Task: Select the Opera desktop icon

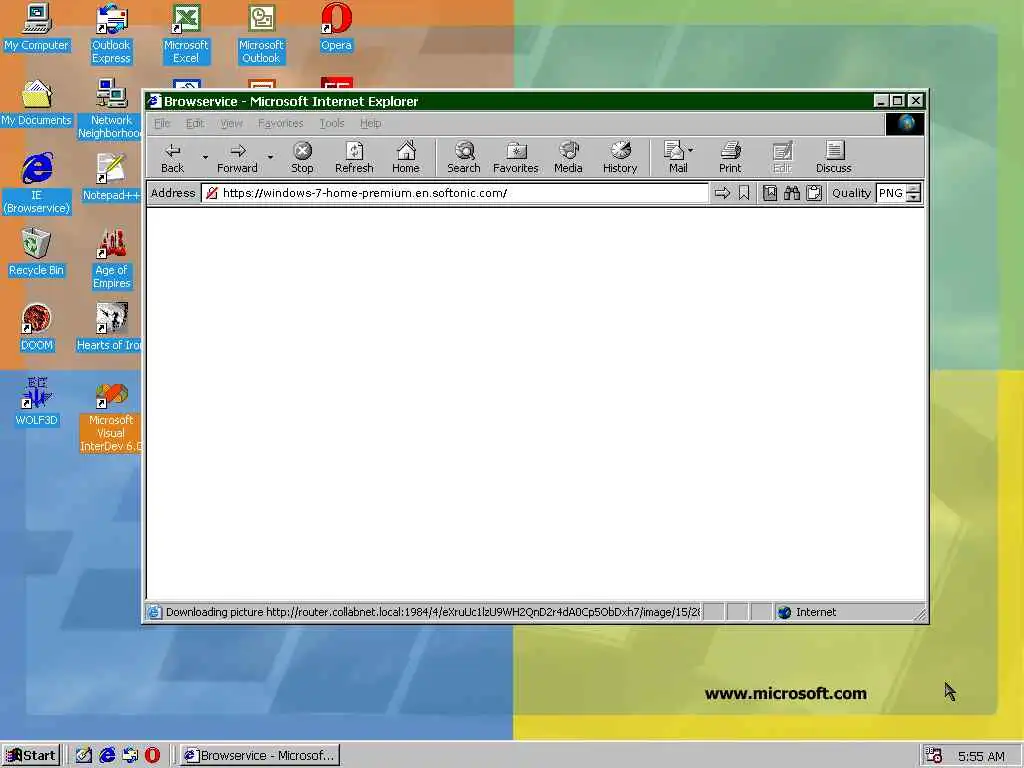Action: (x=336, y=27)
